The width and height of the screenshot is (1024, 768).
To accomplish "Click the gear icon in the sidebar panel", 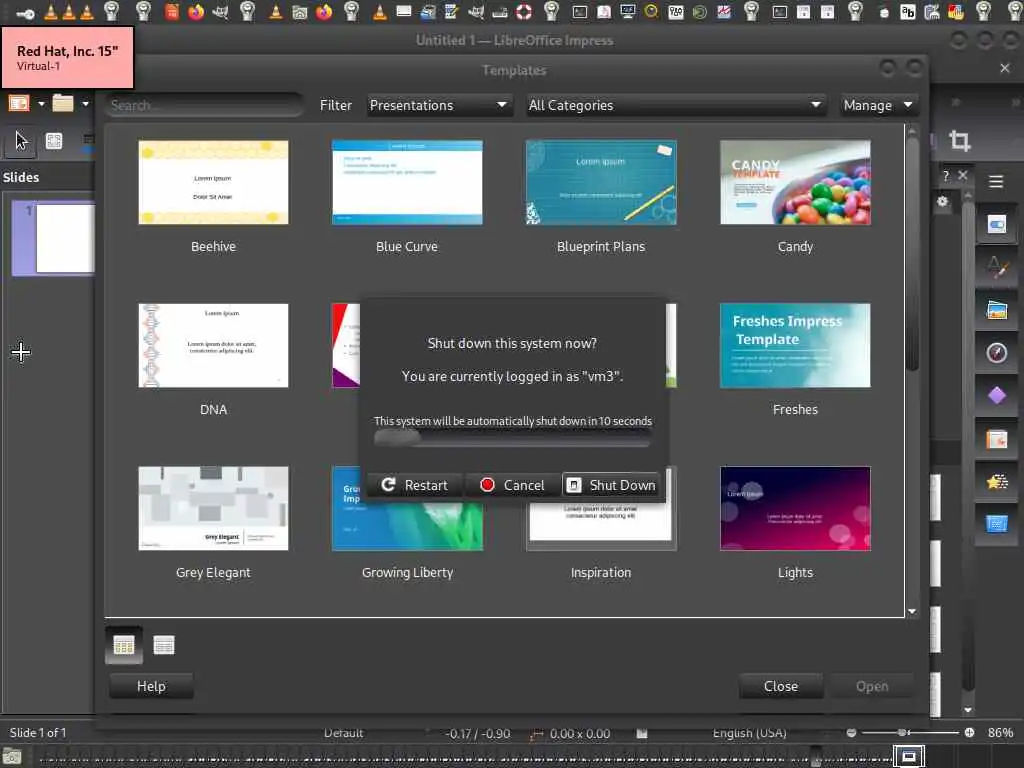I will tap(942, 201).
